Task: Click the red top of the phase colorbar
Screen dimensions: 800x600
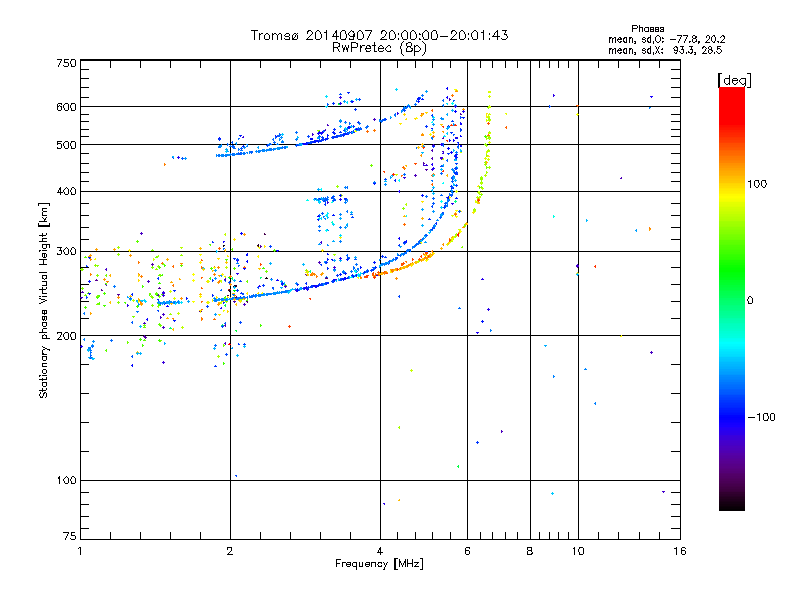Action: coord(731,94)
